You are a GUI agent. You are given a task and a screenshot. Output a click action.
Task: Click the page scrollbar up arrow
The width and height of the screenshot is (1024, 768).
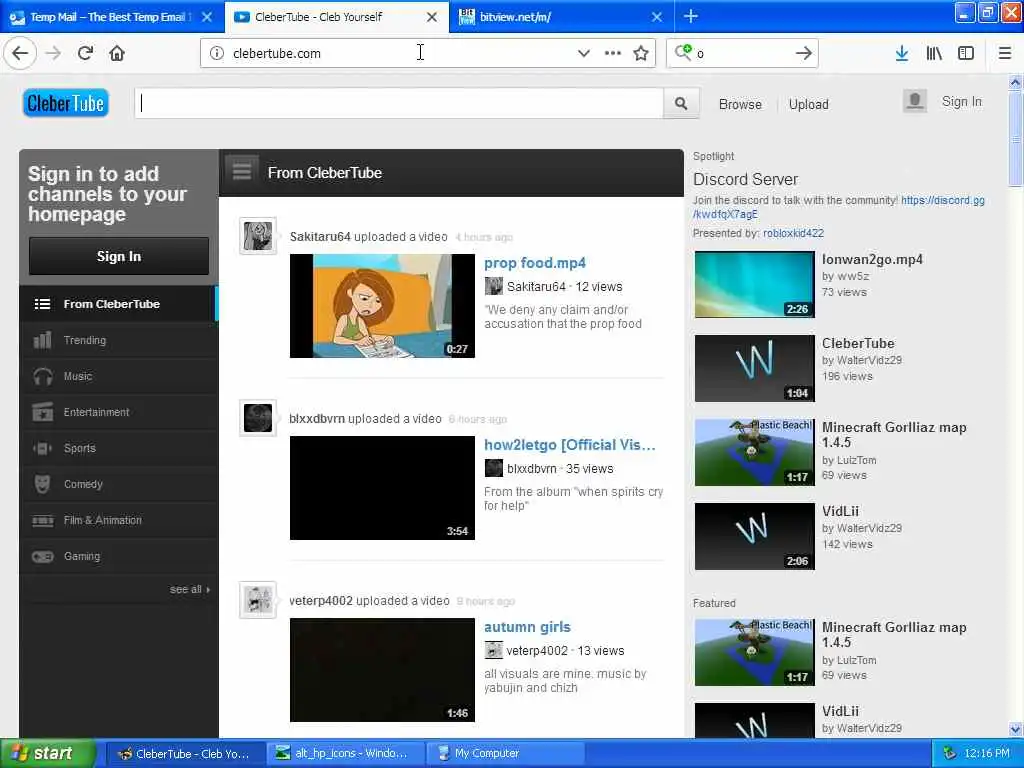1016,82
